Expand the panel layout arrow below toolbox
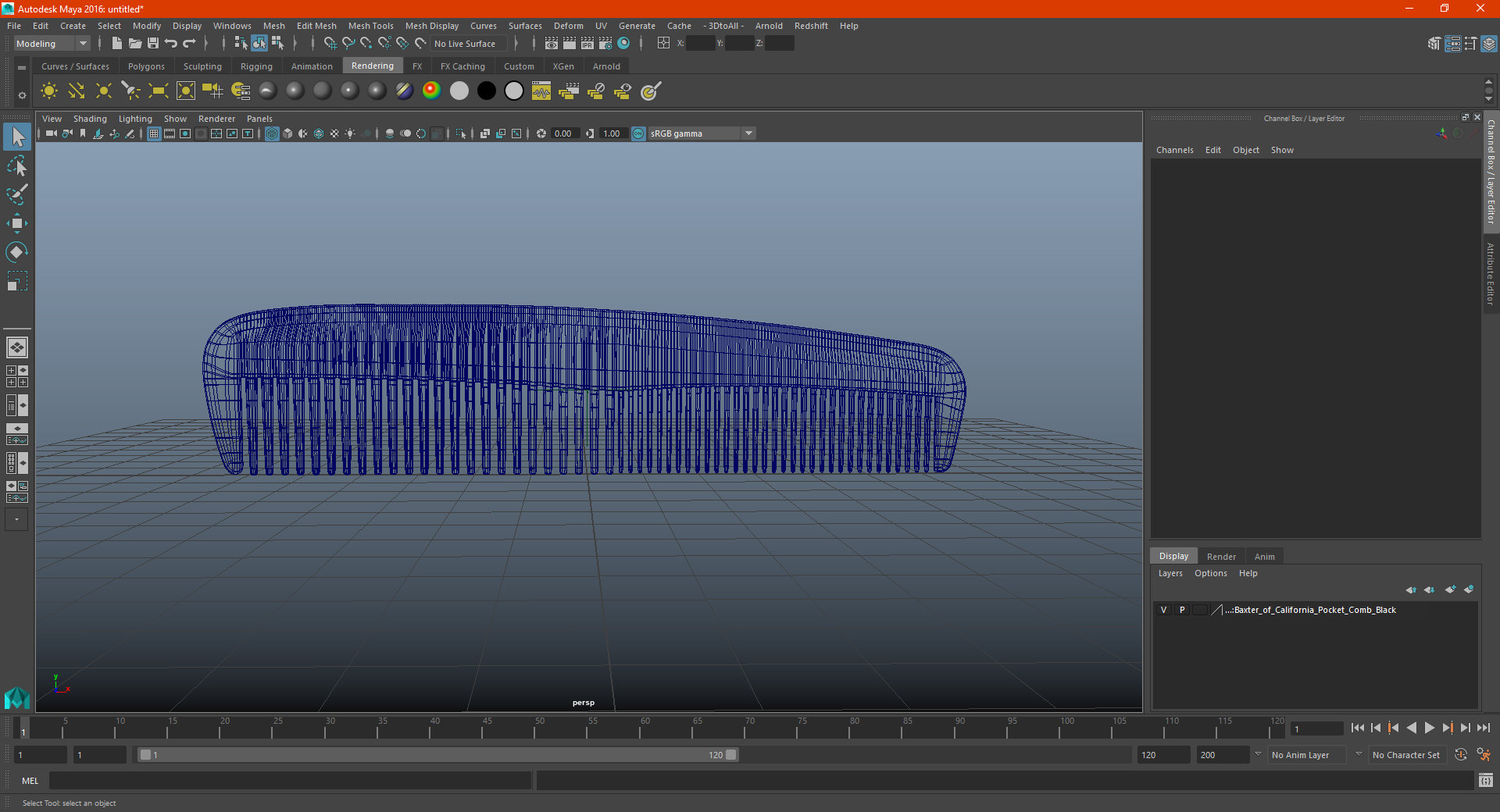Viewport: 1500px width, 812px height. click(16, 519)
